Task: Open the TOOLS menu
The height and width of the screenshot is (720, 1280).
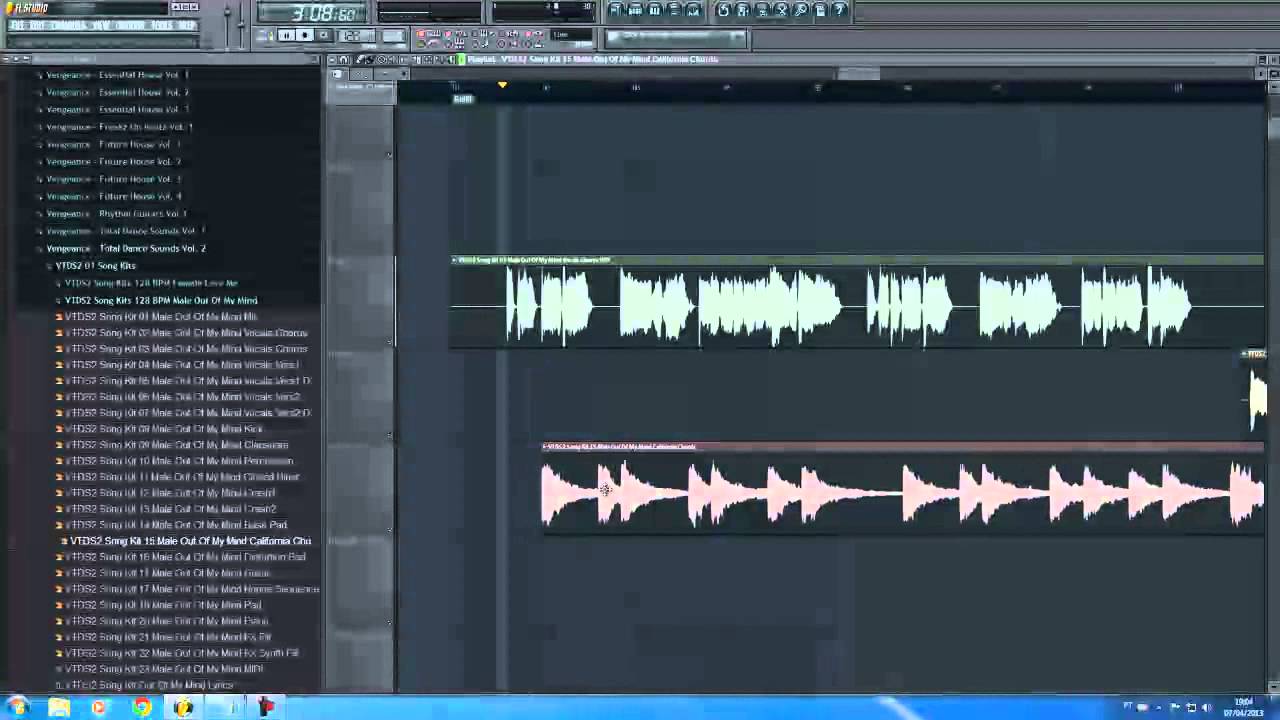Action: (x=161, y=25)
